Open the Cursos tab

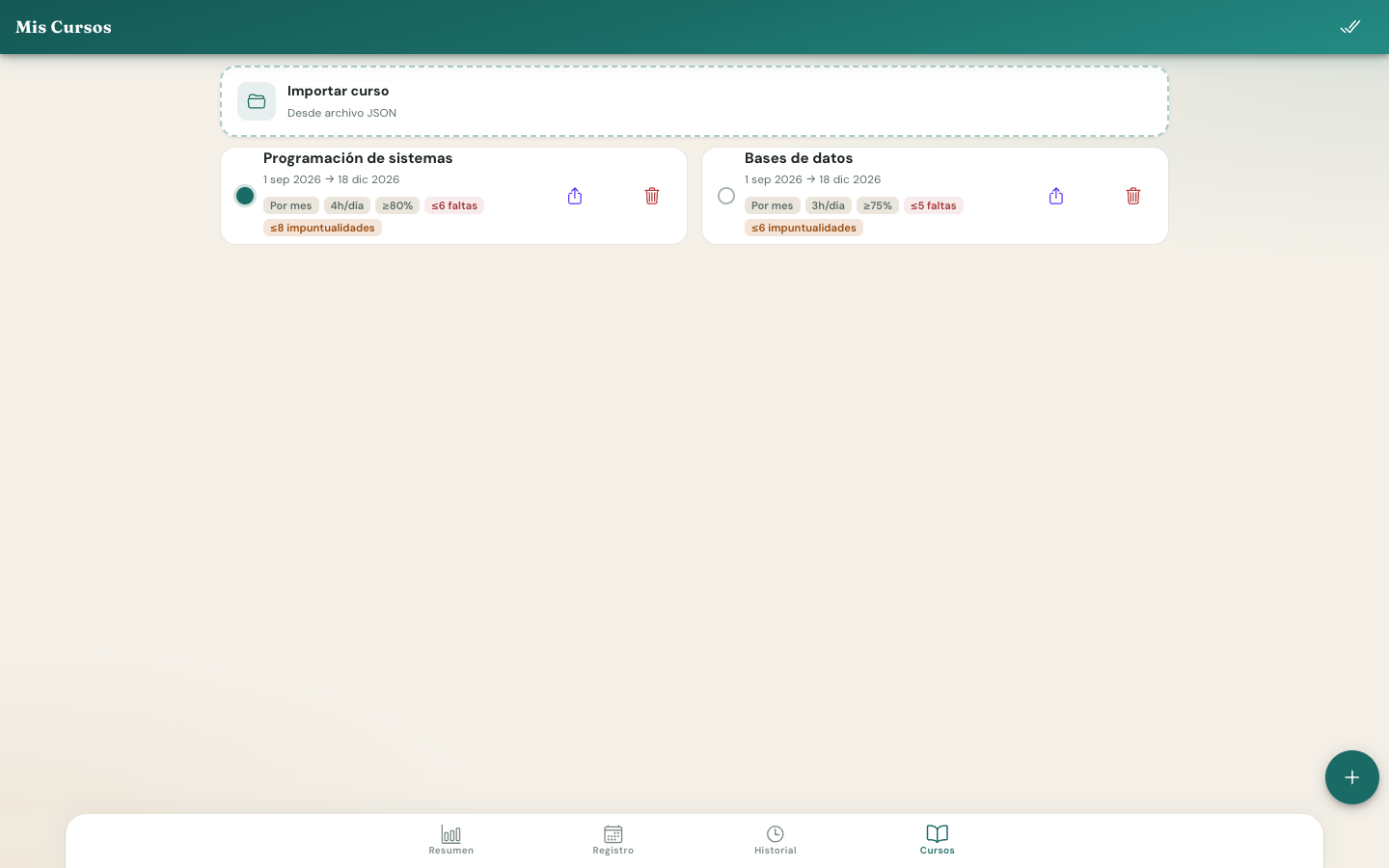(x=938, y=840)
